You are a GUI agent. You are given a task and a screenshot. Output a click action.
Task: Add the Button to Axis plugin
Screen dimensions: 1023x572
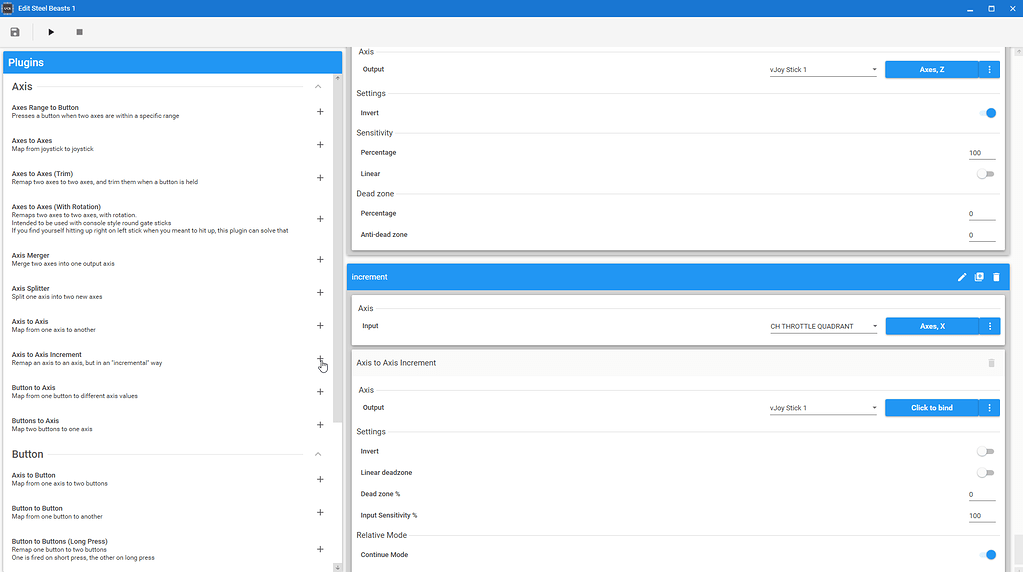pyautogui.click(x=320, y=392)
